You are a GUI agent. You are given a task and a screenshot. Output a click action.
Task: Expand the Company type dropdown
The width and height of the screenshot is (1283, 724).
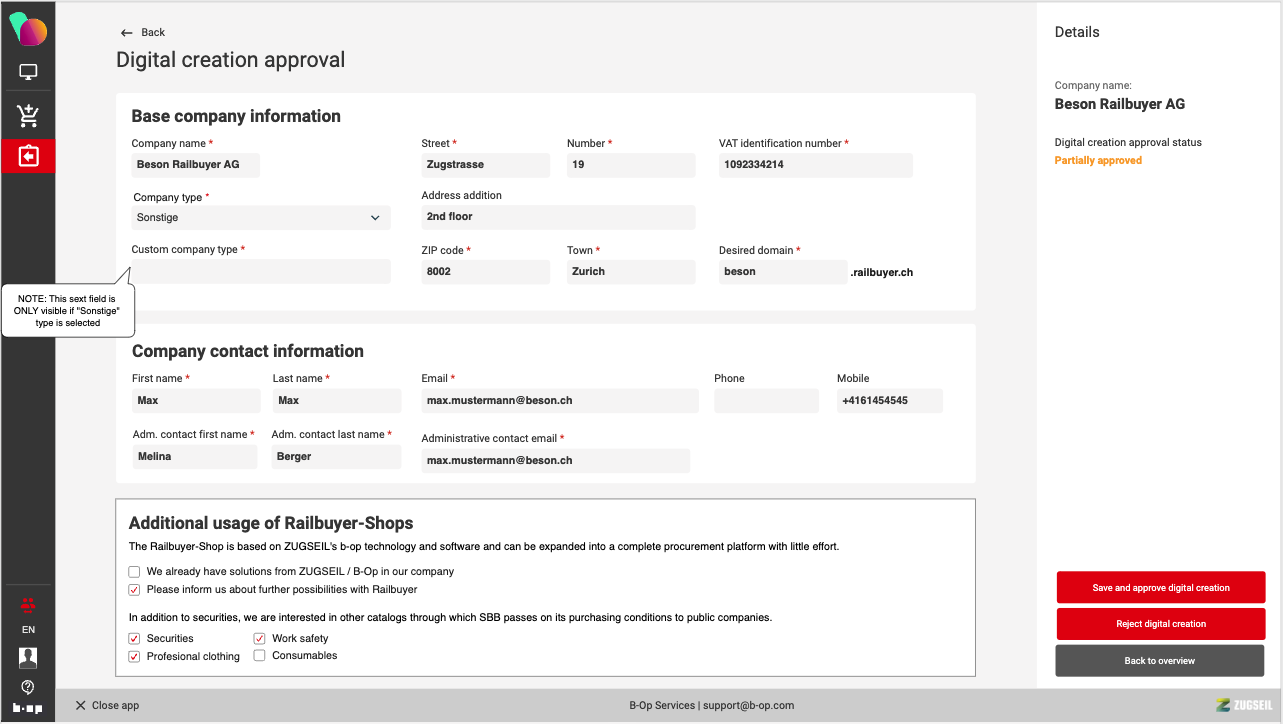point(260,218)
